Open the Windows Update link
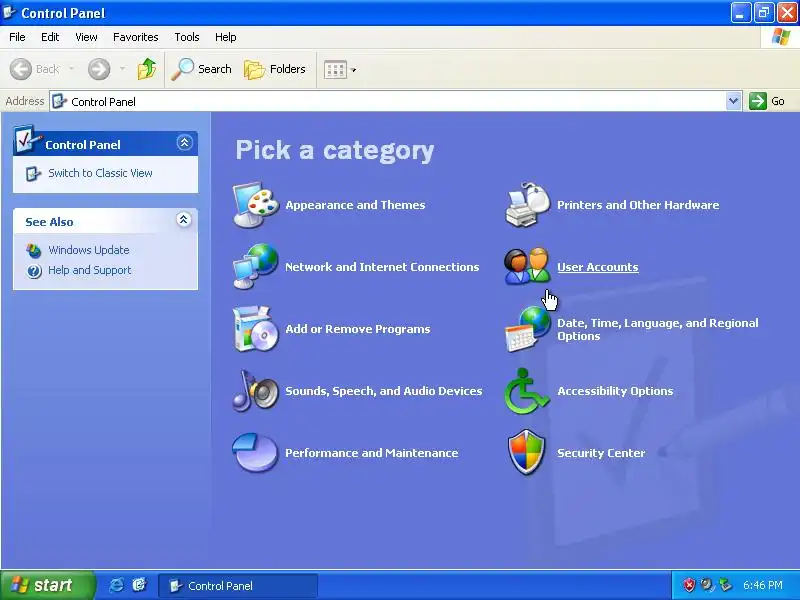Viewport: 800px width, 600px height. coord(89,250)
